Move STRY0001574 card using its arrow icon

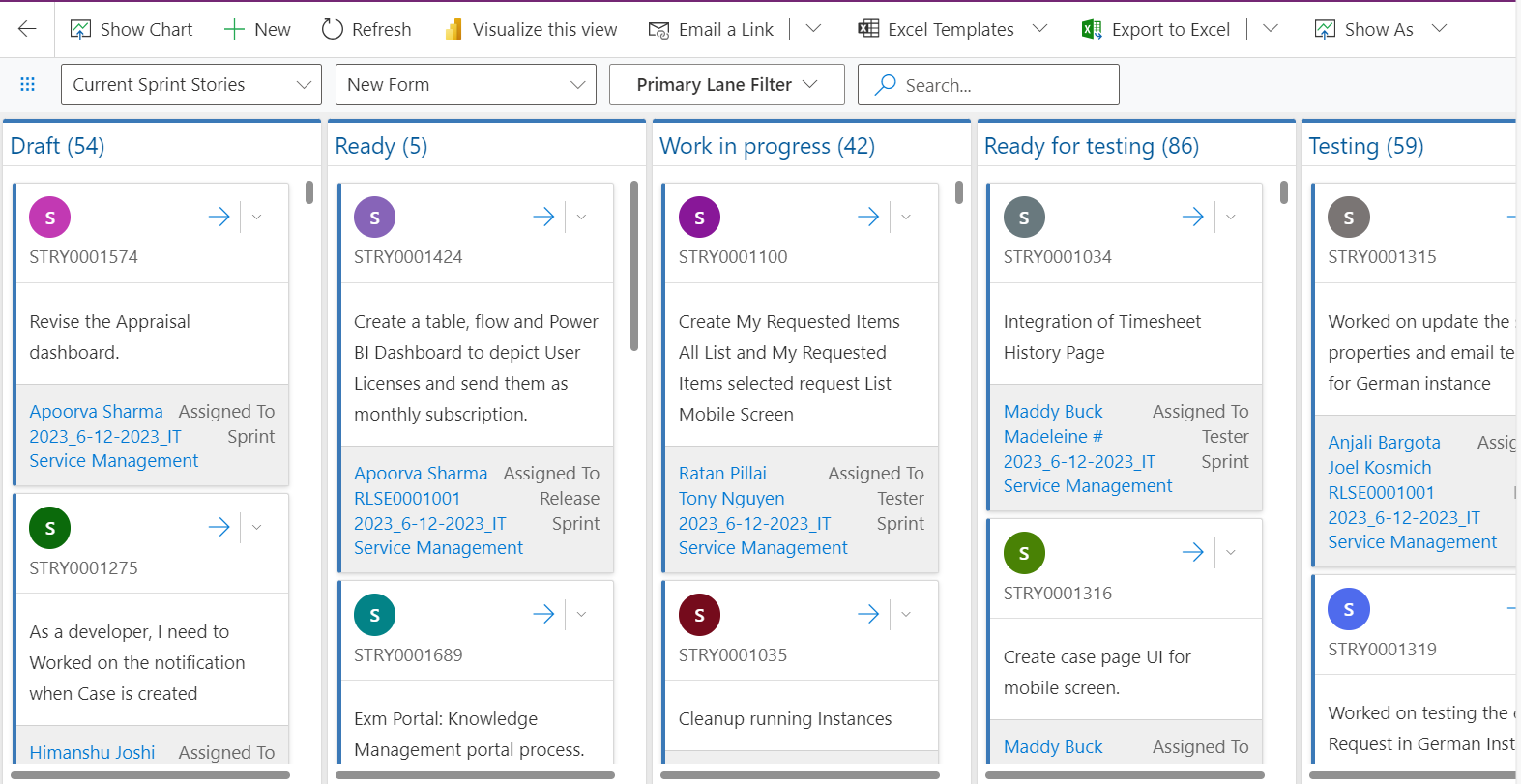[x=219, y=218]
